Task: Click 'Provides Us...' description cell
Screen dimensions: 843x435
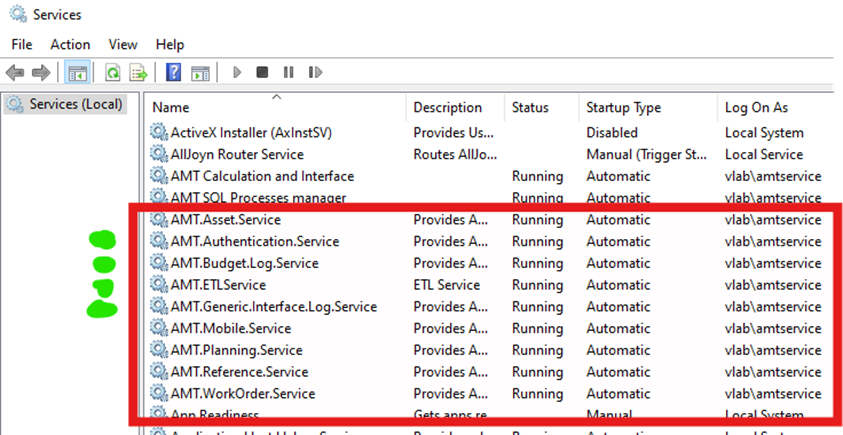Action: (453, 133)
